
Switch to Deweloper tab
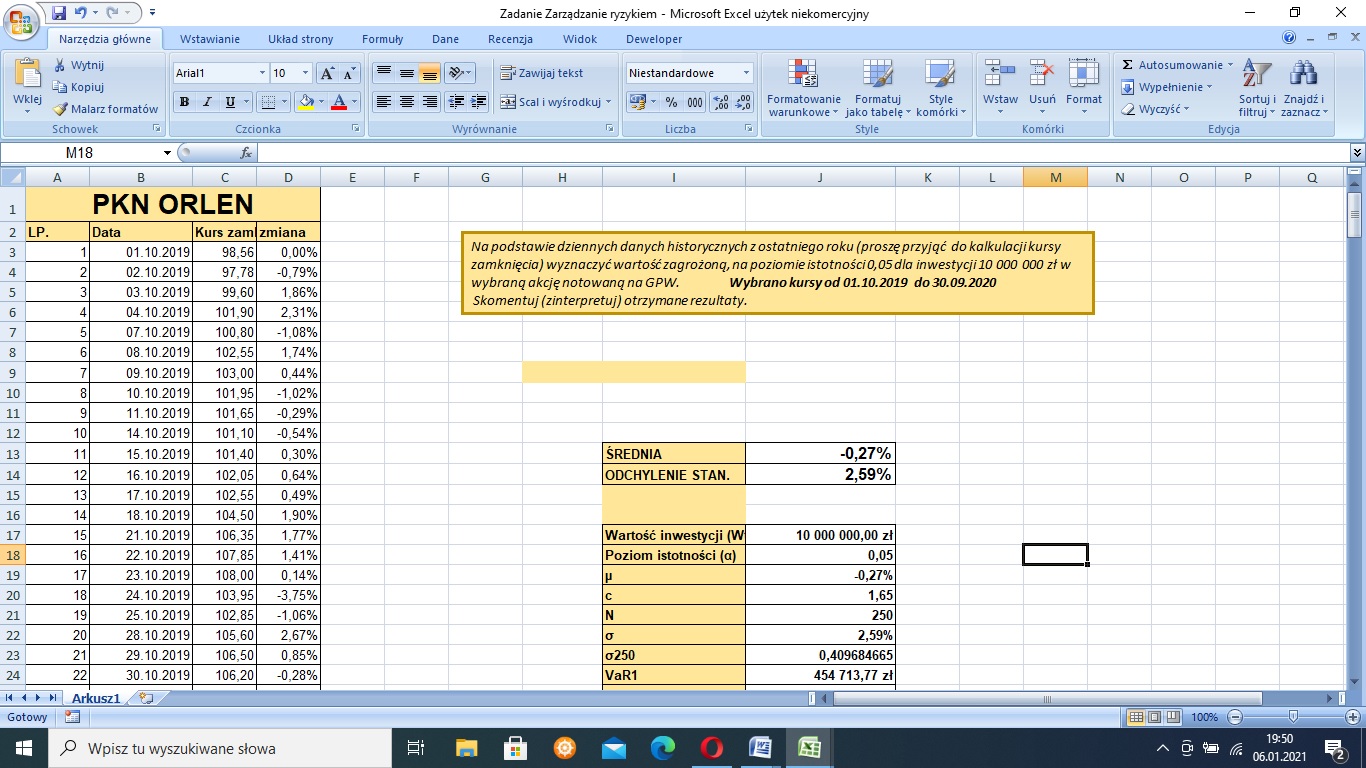click(x=654, y=39)
